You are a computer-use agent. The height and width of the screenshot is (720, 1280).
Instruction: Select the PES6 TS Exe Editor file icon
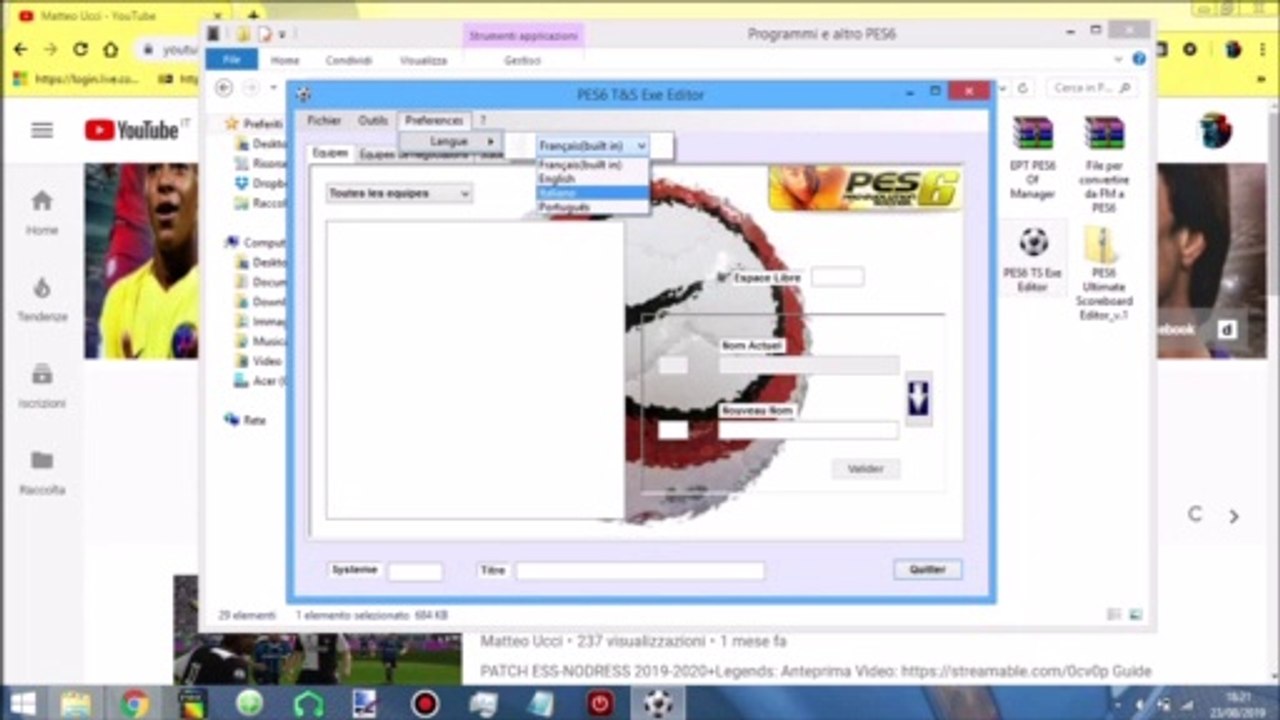1032,259
